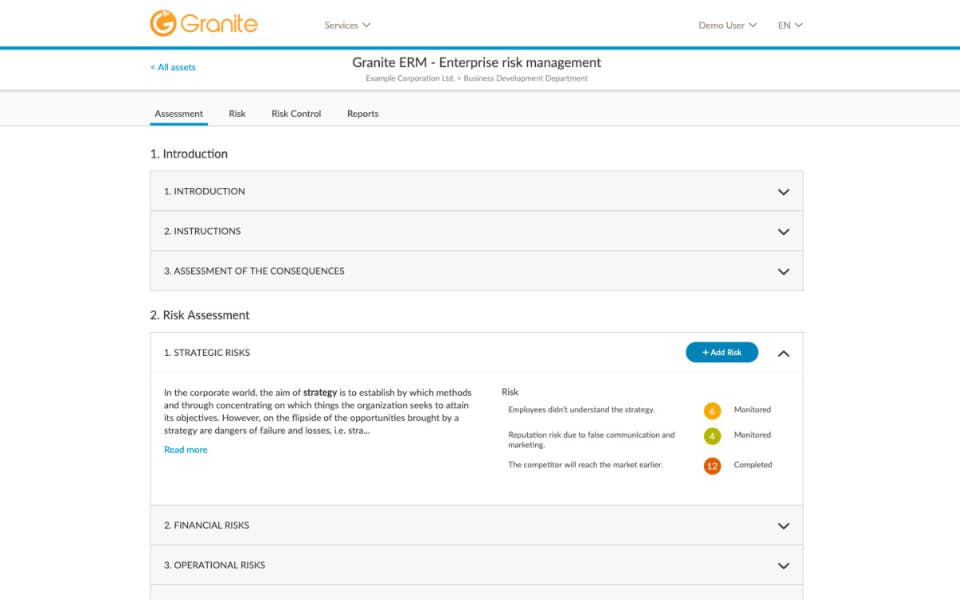The image size is (960, 600).
Task: Go back to All assets
Action: pos(173,67)
